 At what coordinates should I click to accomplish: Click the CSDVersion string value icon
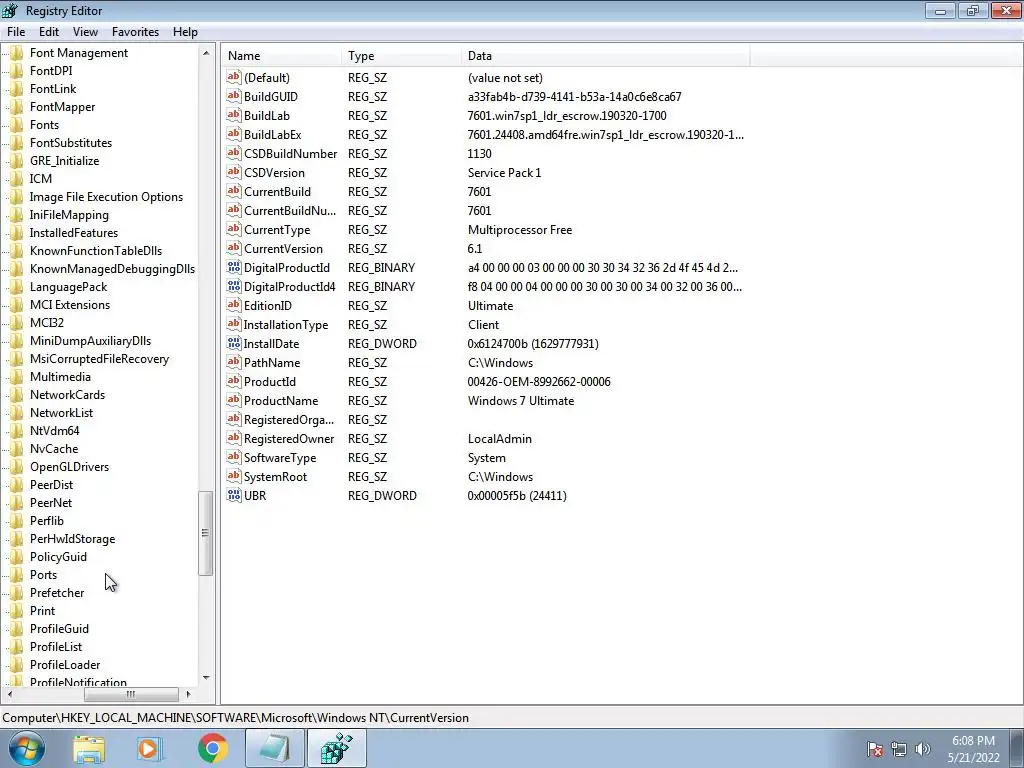[x=234, y=172]
